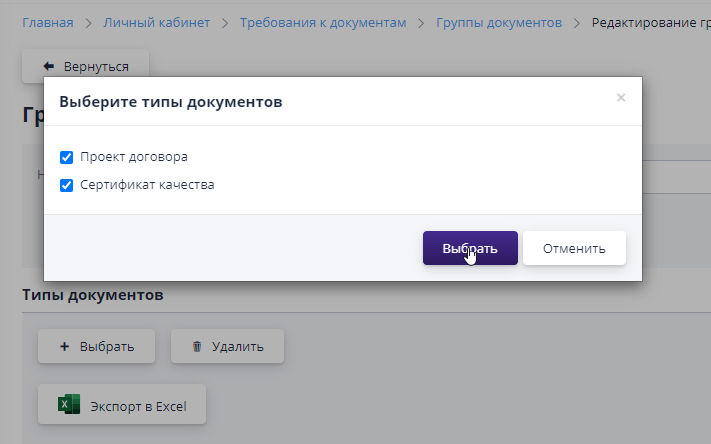Open Группы документов breadcrumb link
This screenshot has height=444, width=711.
[x=499, y=22]
